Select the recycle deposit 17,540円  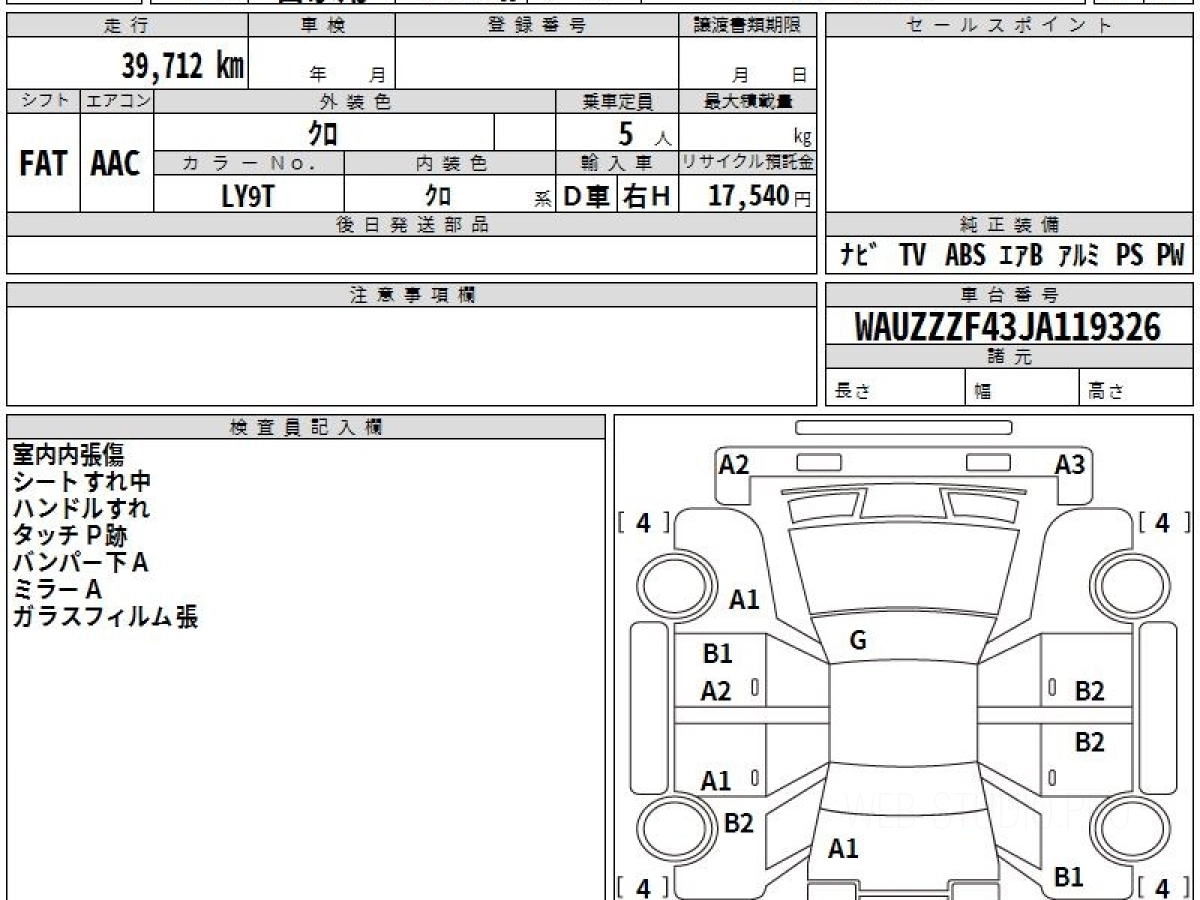tap(760, 196)
